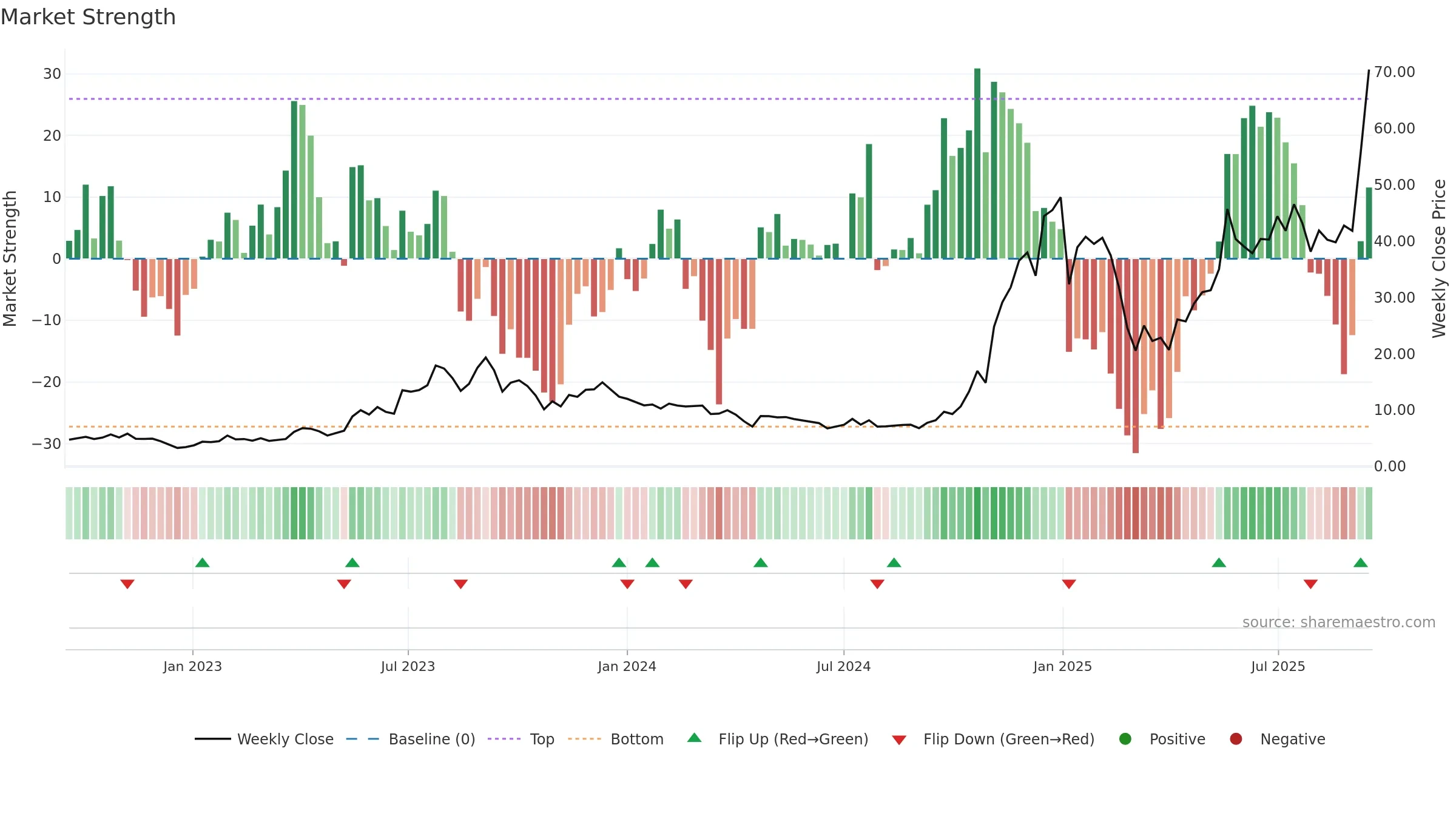Select the green flip-up triangle in May 2025
Screen dimensions: 1456x819
(1219, 562)
